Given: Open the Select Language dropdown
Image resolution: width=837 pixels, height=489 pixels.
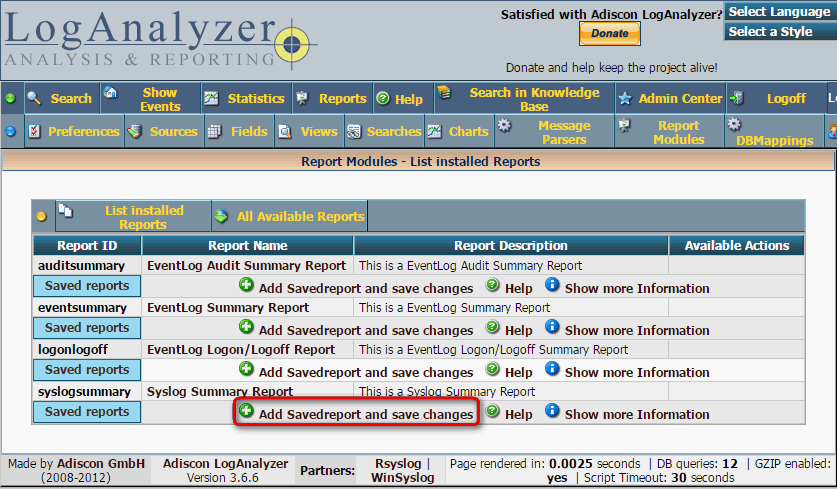Looking at the screenshot, I should coord(779,11).
